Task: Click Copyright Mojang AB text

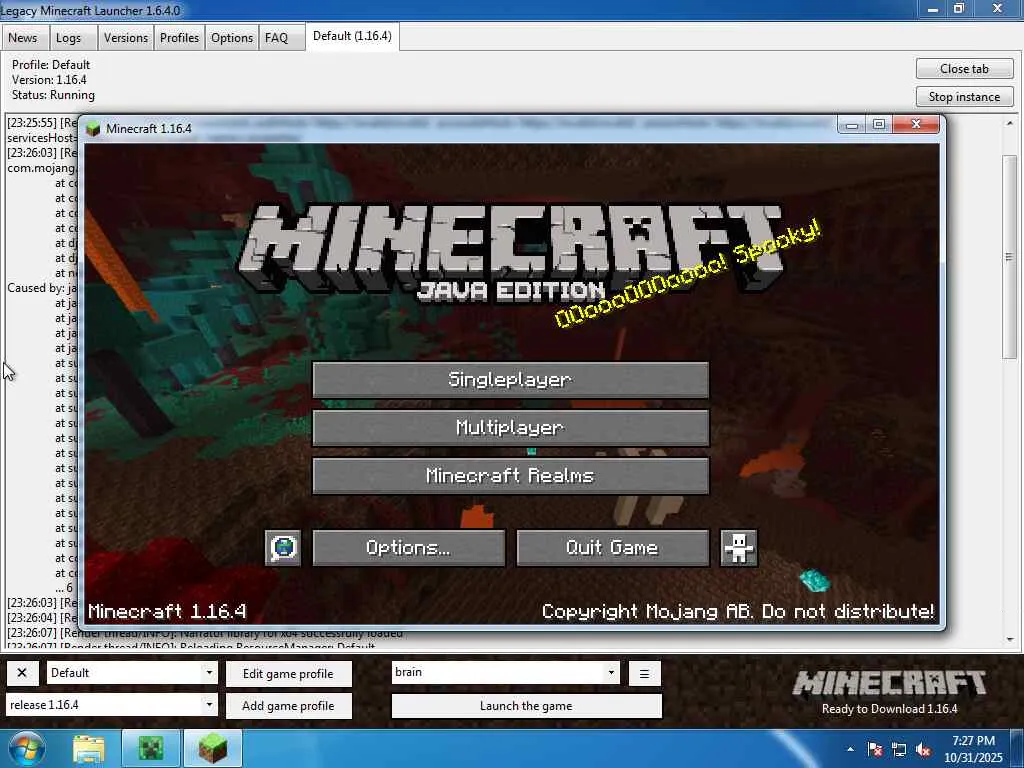Action: 738,611
